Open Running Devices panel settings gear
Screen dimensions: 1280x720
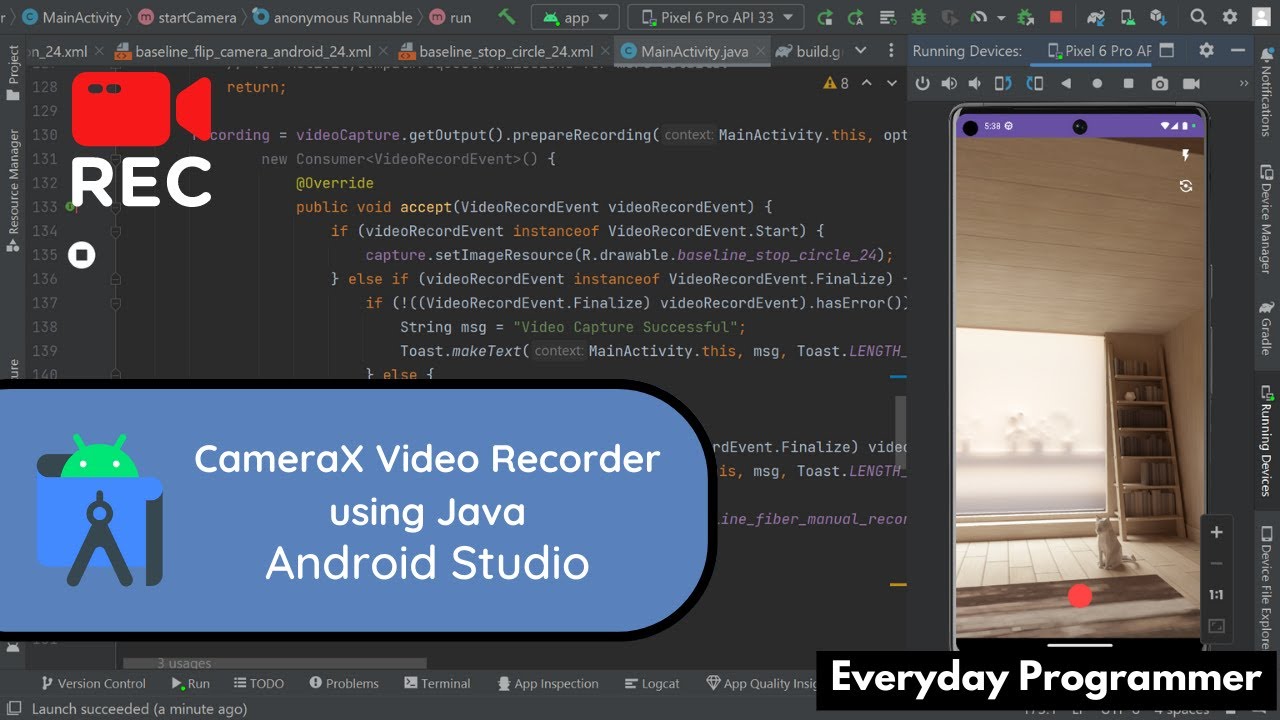click(x=1206, y=50)
